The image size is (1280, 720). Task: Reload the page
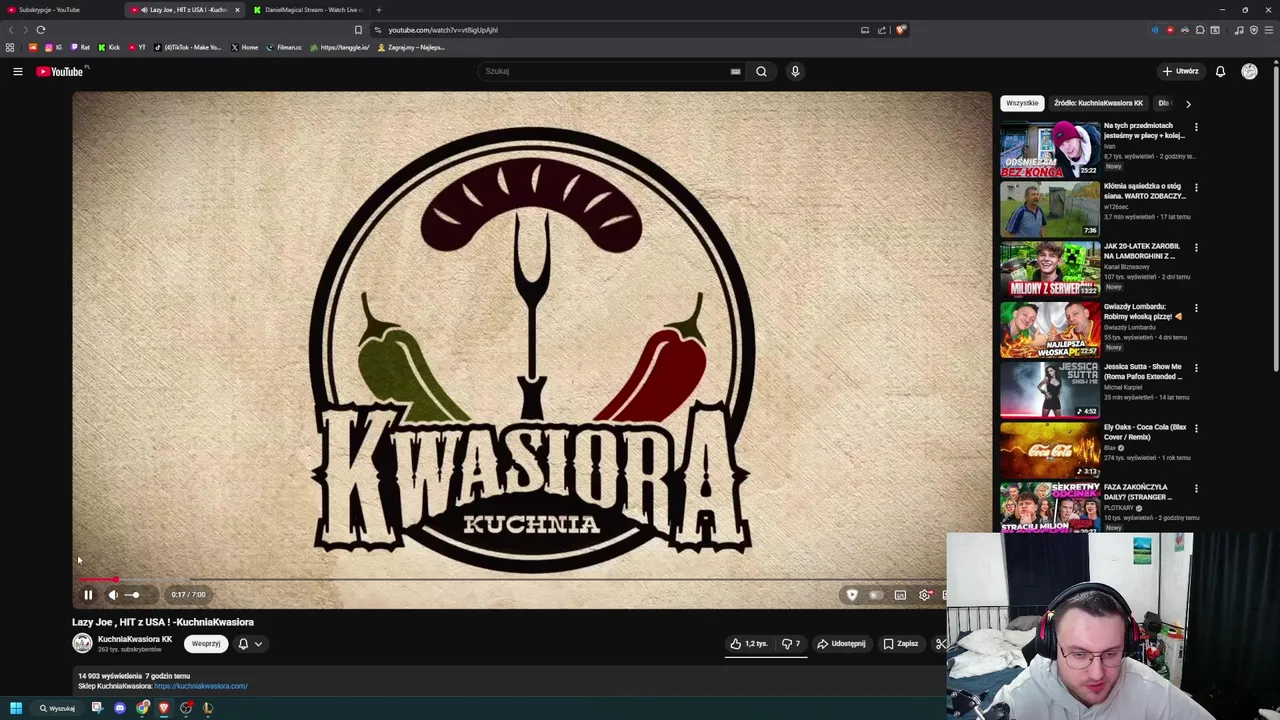click(x=41, y=30)
